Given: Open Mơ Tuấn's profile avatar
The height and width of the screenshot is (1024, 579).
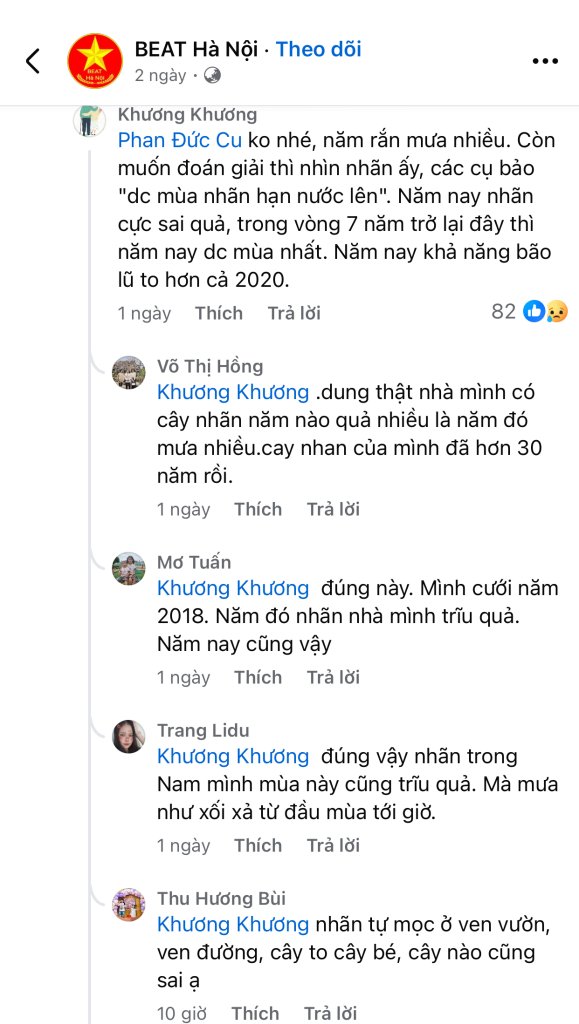Looking at the screenshot, I should [129, 568].
